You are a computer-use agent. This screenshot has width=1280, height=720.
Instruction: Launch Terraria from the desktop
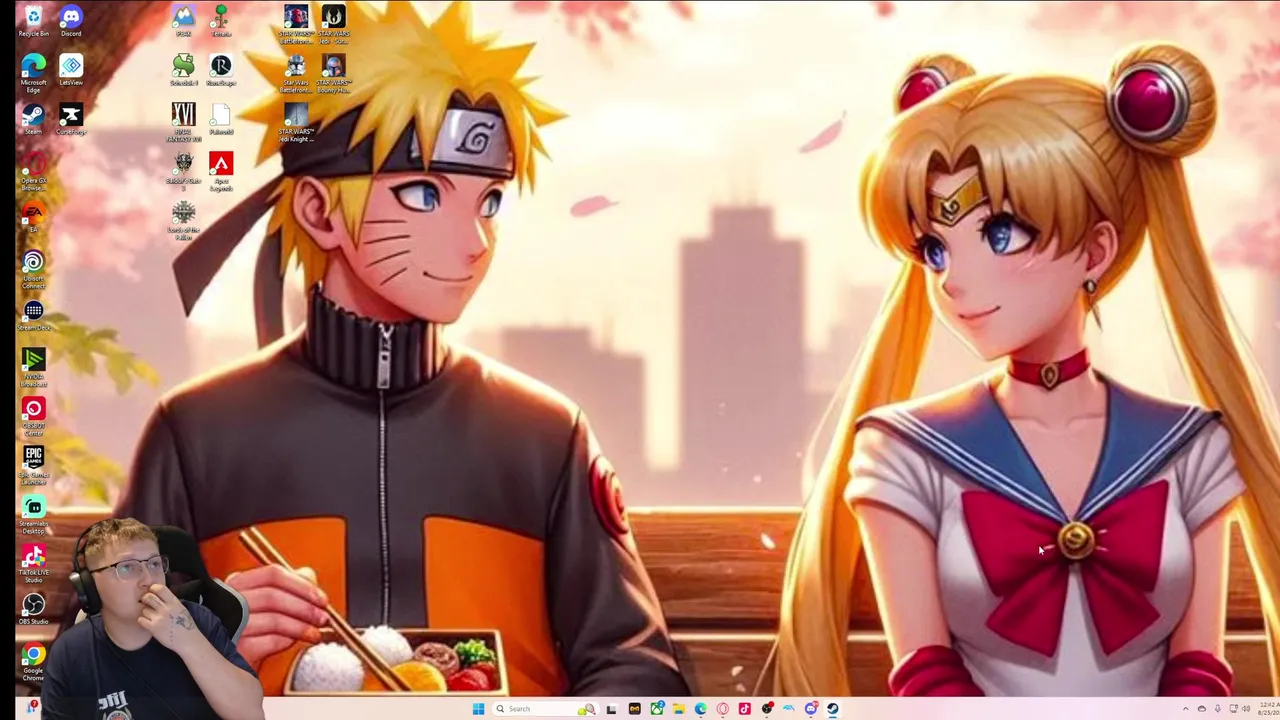click(x=221, y=21)
